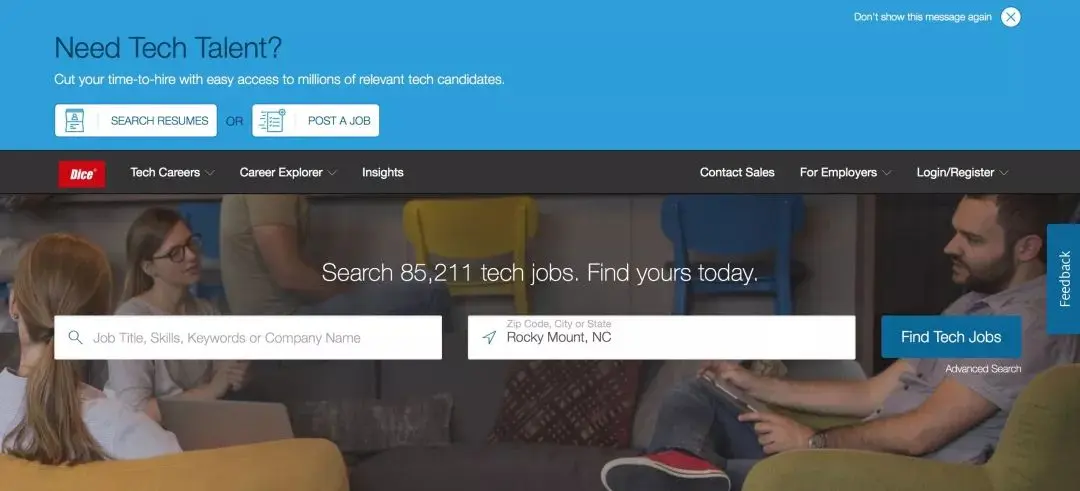Expand the For Employers chevron
1080x491 pixels.
[x=886, y=173]
